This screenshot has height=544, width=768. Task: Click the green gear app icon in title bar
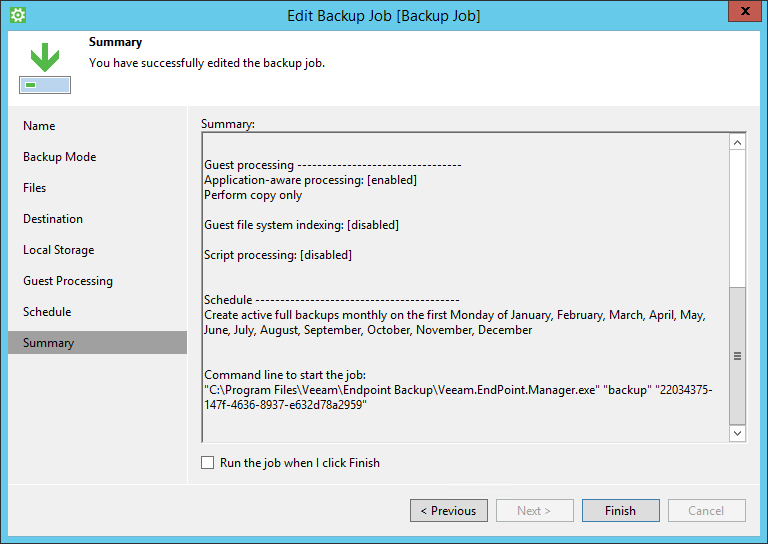tap(18, 15)
